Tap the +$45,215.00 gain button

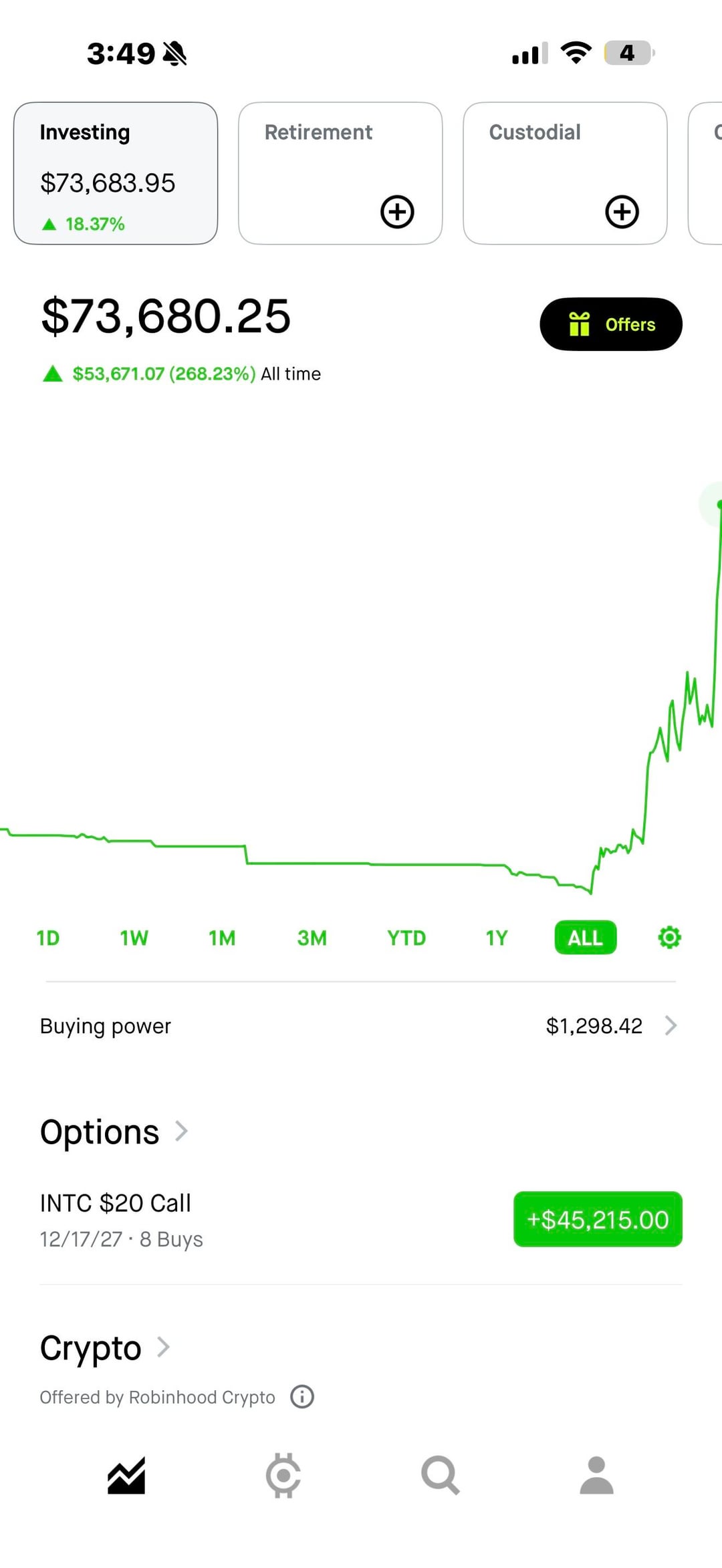(x=597, y=1219)
